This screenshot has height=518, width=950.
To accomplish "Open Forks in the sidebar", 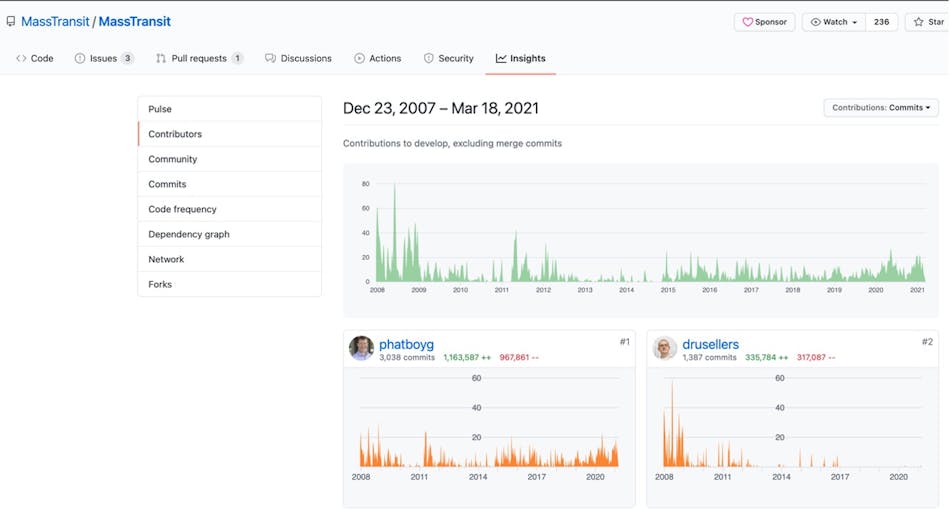I will coord(230,284).
